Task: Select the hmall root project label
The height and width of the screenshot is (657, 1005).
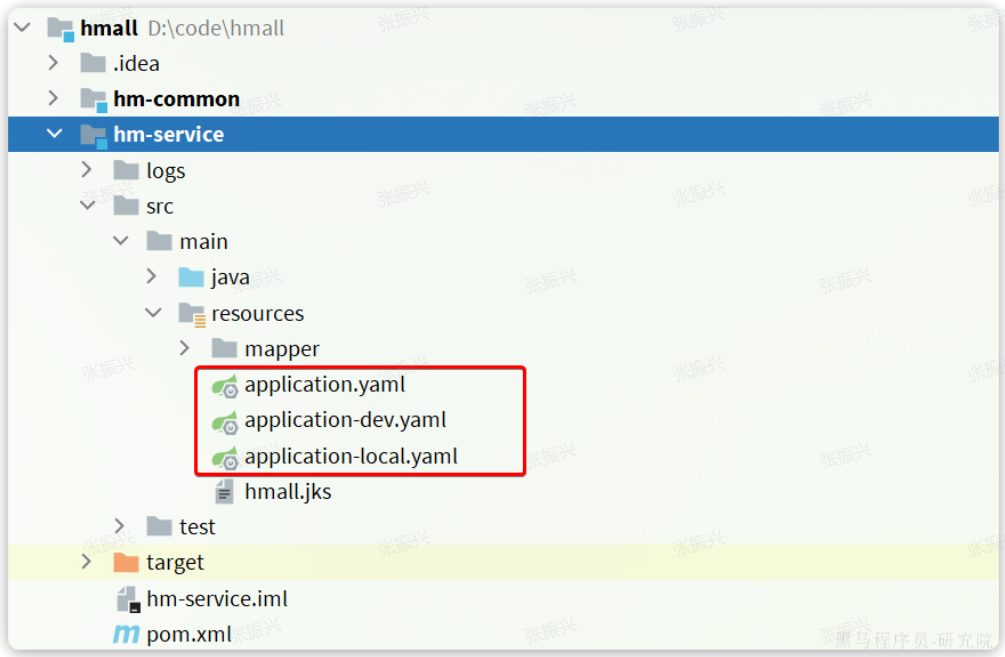Action: [109, 28]
